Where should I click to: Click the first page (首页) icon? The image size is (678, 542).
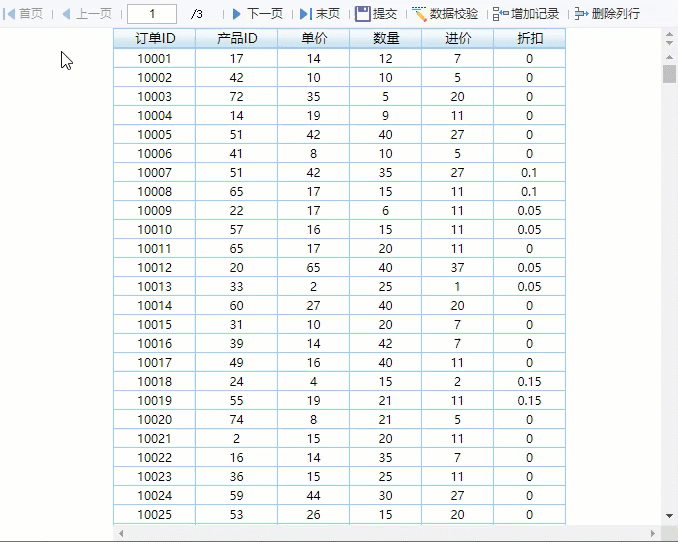9,14
